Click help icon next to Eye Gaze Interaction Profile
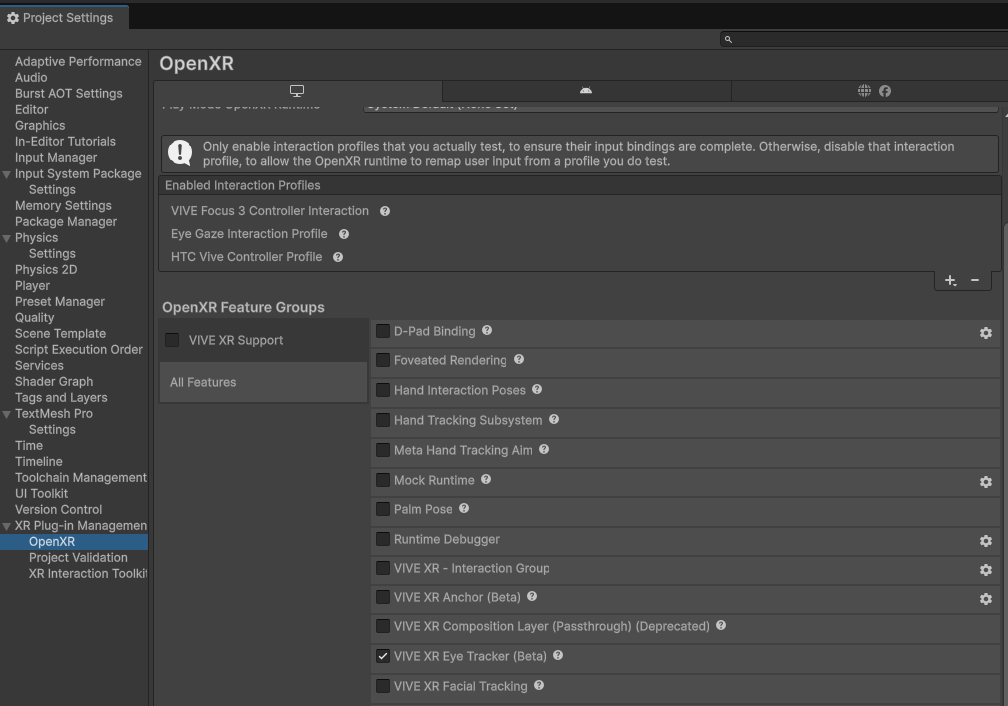 pyautogui.click(x=344, y=234)
